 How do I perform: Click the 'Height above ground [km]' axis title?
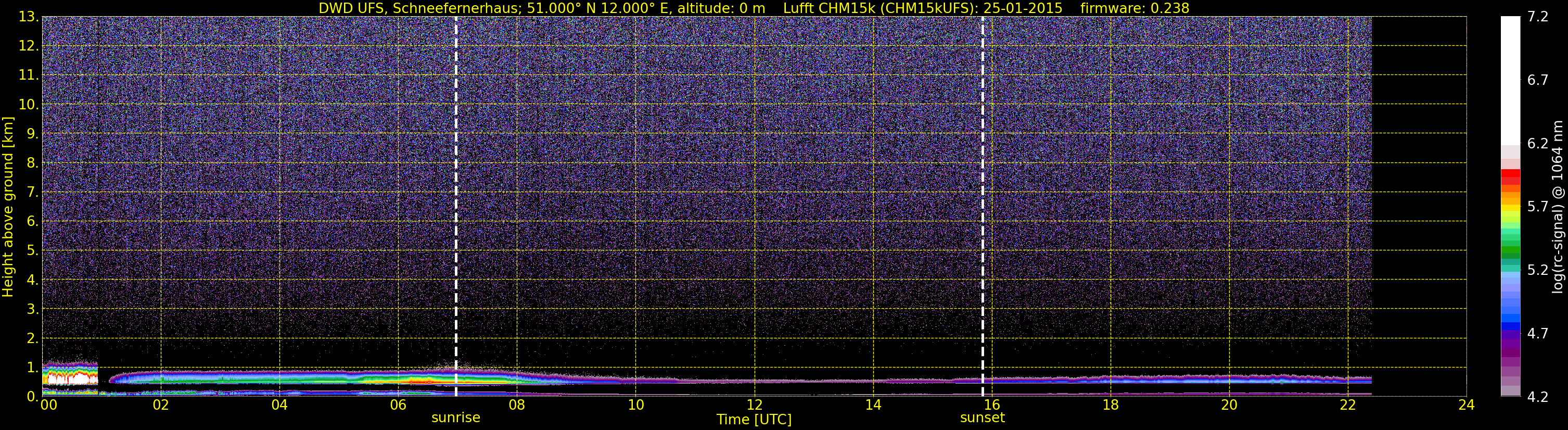point(8,207)
